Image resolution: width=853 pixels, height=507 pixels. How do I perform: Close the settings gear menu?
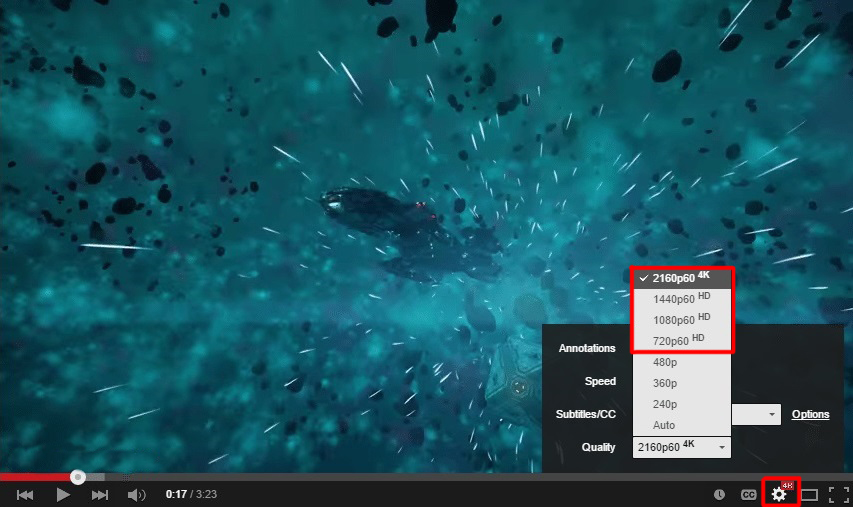779,494
